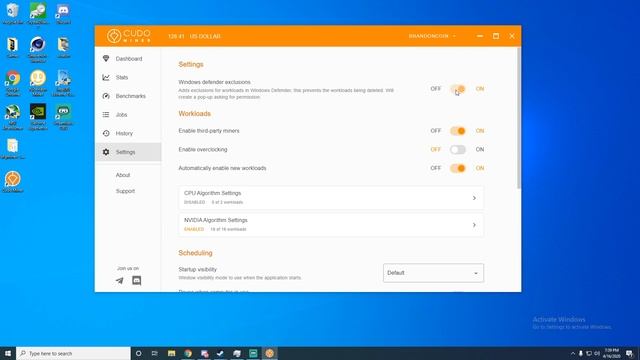Click the Jobs list icon
Image resolution: width=640 pixels, height=360 pixels.
(106, 115)
